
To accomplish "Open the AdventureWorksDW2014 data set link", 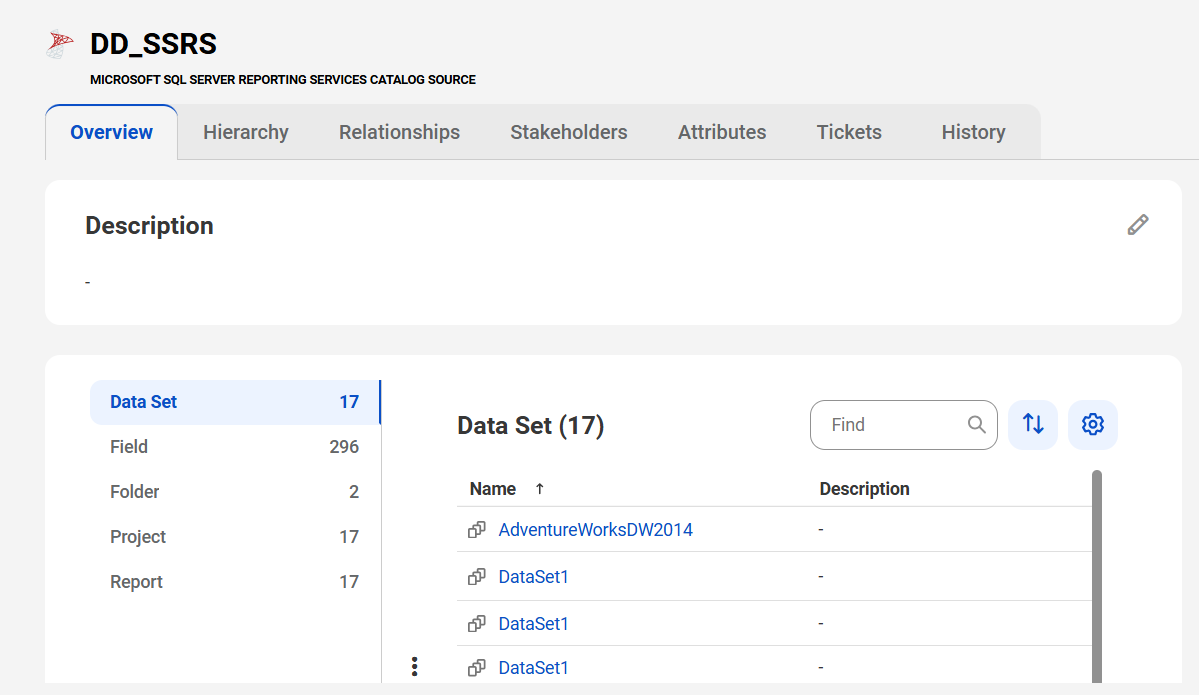I will point(596,530).
